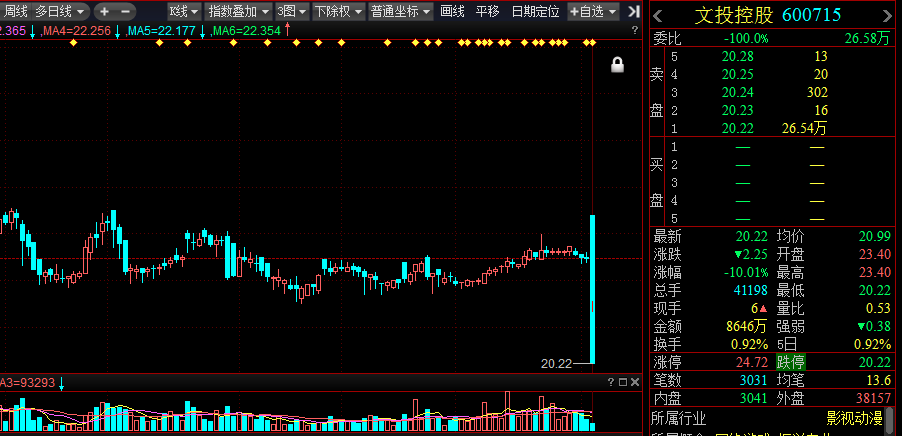Click 外盘 value 38157
902x436 pixels.
(873, 397)
